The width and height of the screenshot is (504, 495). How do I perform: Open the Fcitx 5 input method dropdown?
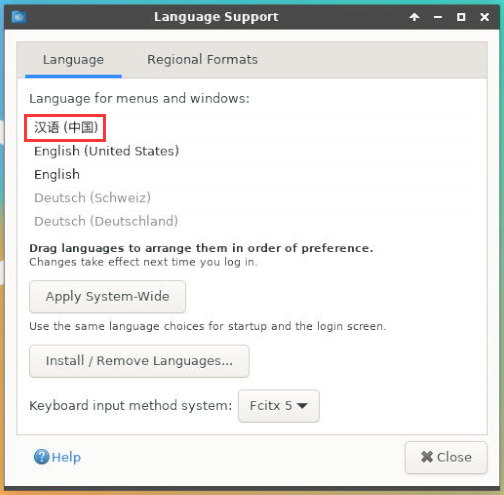tap(279, 406)
